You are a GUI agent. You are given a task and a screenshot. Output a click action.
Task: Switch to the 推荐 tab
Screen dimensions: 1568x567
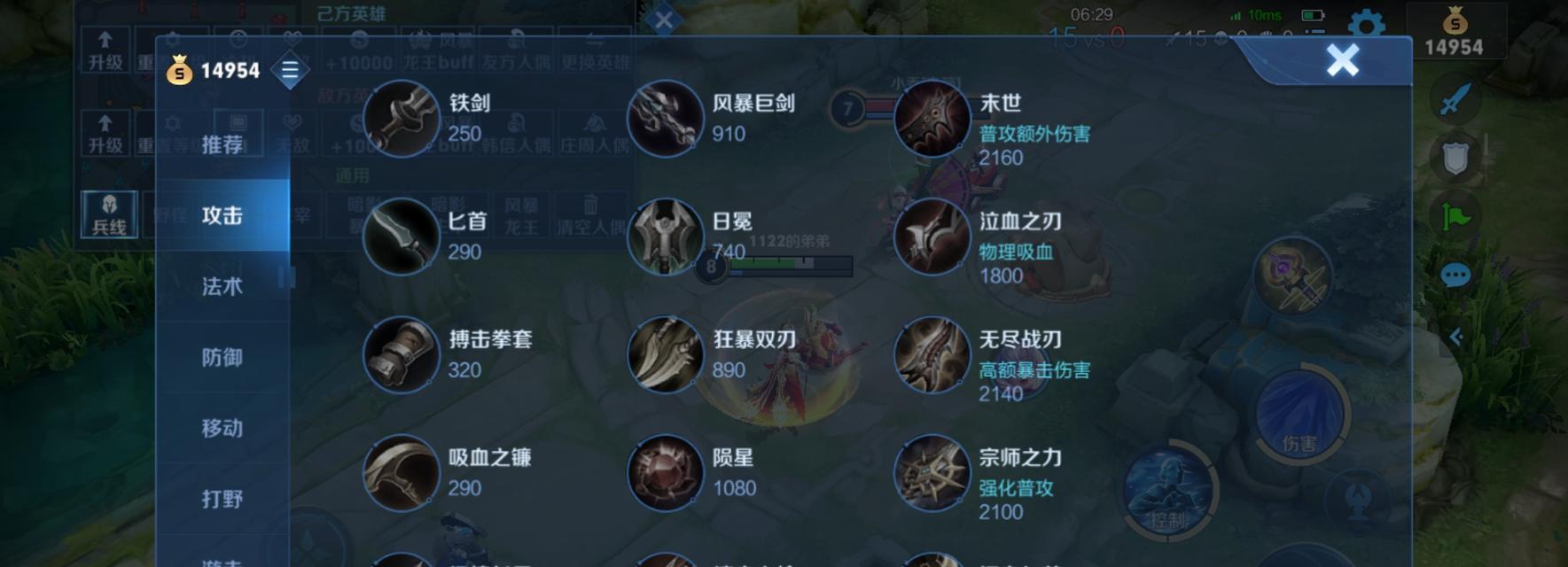[222, 144]
